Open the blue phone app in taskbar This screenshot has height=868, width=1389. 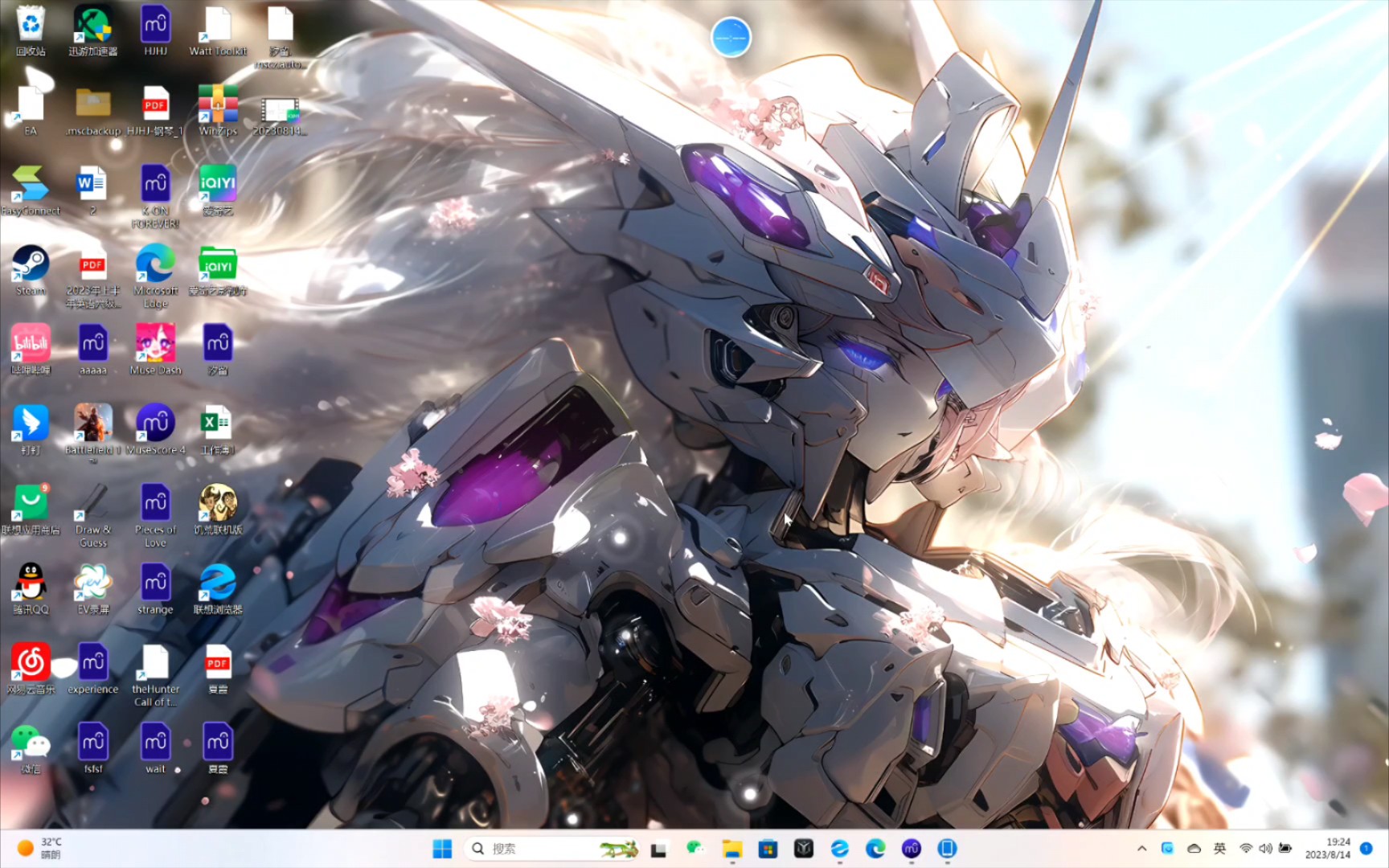947,849
